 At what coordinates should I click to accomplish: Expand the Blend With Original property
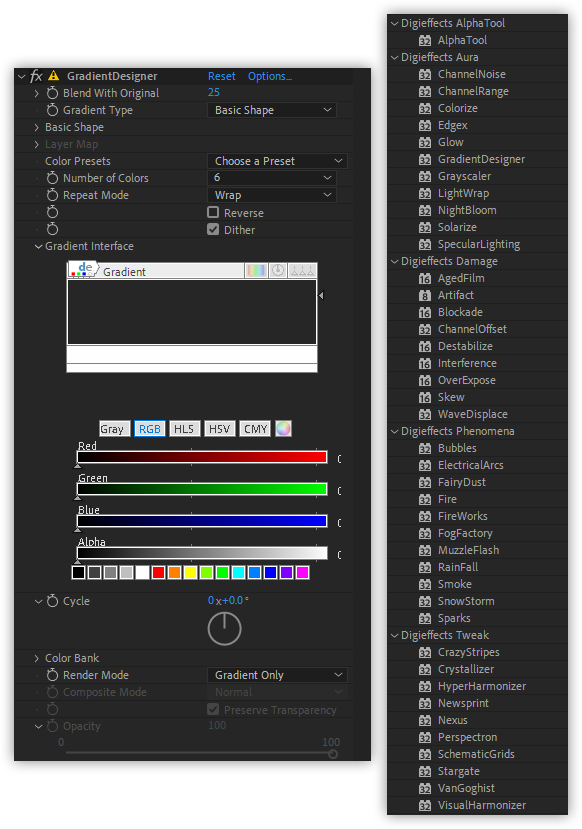(x=36, y=93)
